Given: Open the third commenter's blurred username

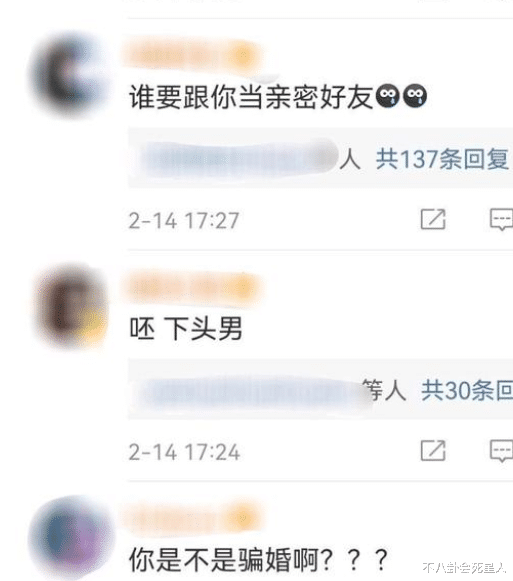Looking at the screenshot, I should click(x=192, y=517).
